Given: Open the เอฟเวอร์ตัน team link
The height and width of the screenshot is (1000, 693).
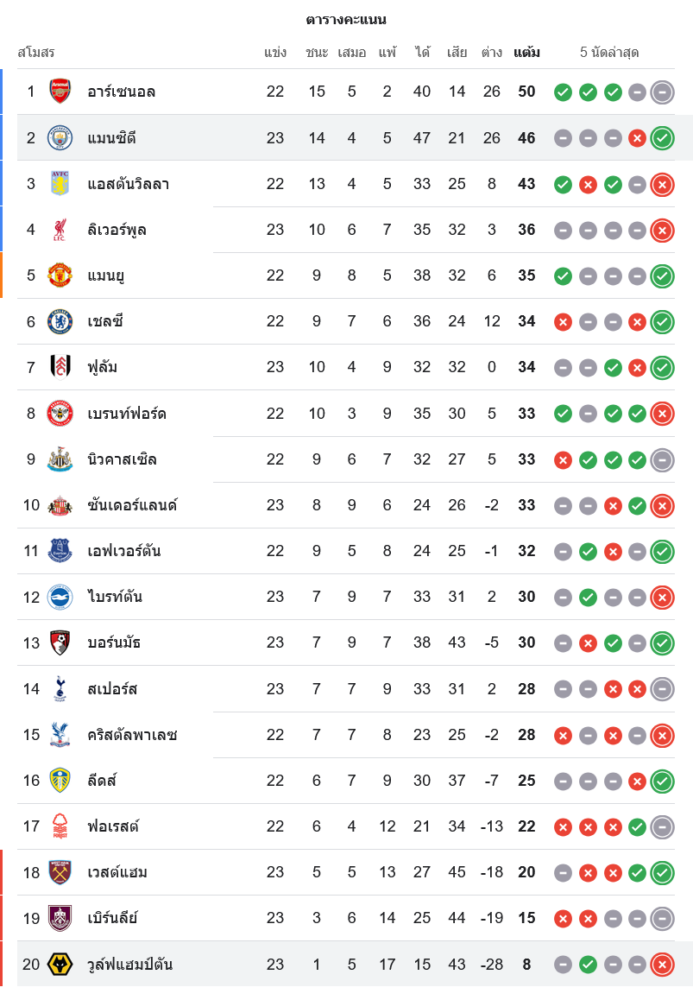Looking at the screenshot, I should coord(123,551).
